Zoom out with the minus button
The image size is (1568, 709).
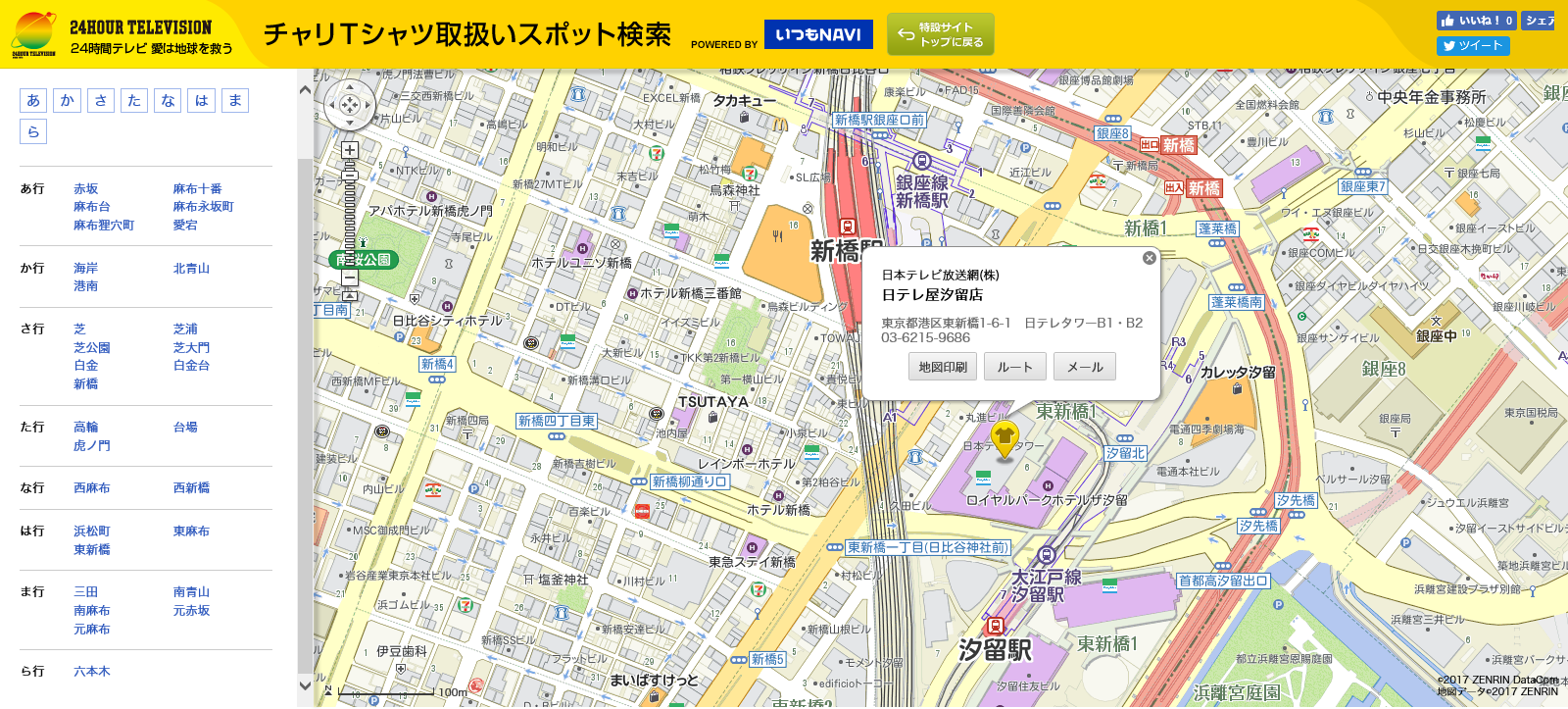[350, 279]
